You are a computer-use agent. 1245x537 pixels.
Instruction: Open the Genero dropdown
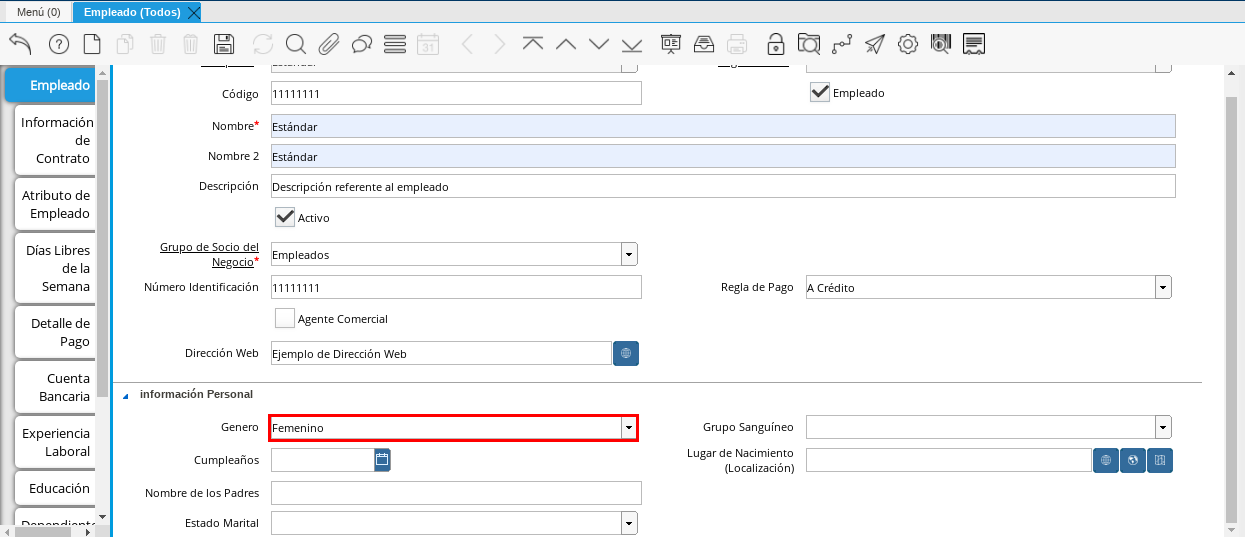click(x=628, y=428)
